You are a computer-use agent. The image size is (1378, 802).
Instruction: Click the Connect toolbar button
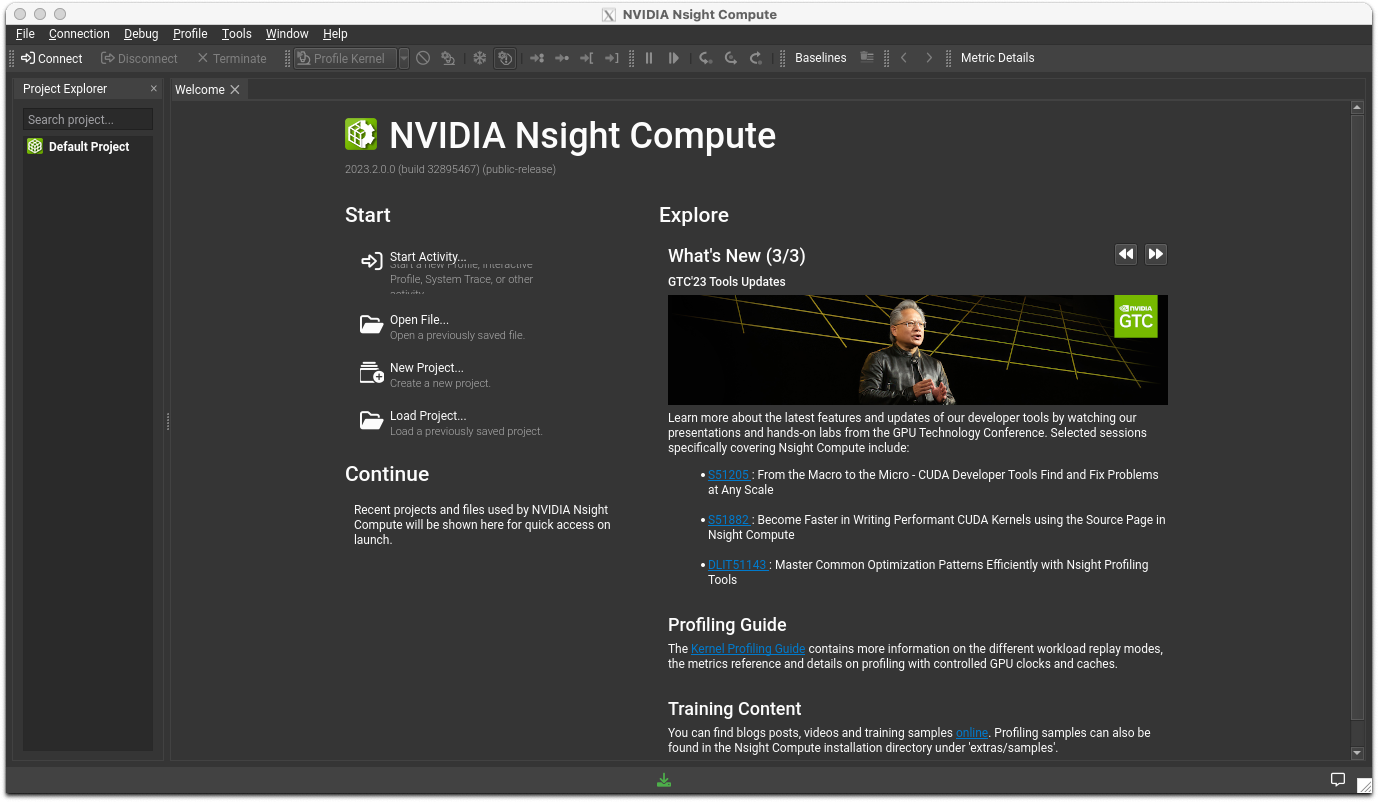click(x=52, y=58)
